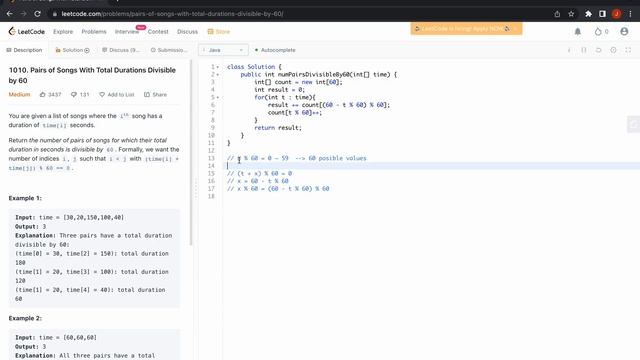The image size is (640, 360).
Task: Open the Store link
Action: click(x=219, y=31)
